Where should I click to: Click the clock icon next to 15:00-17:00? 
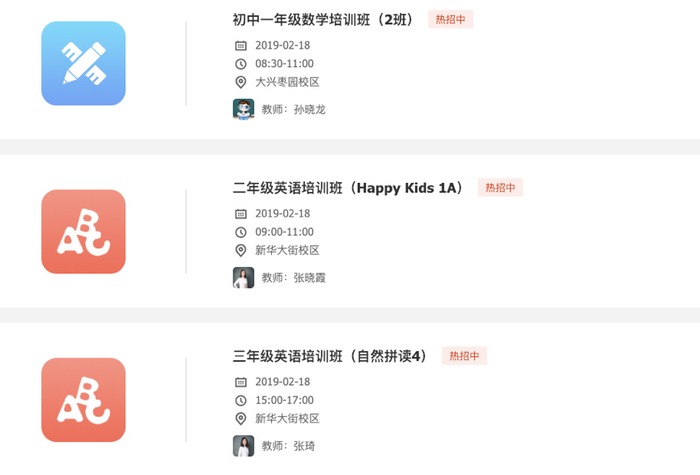click(240, 400)
